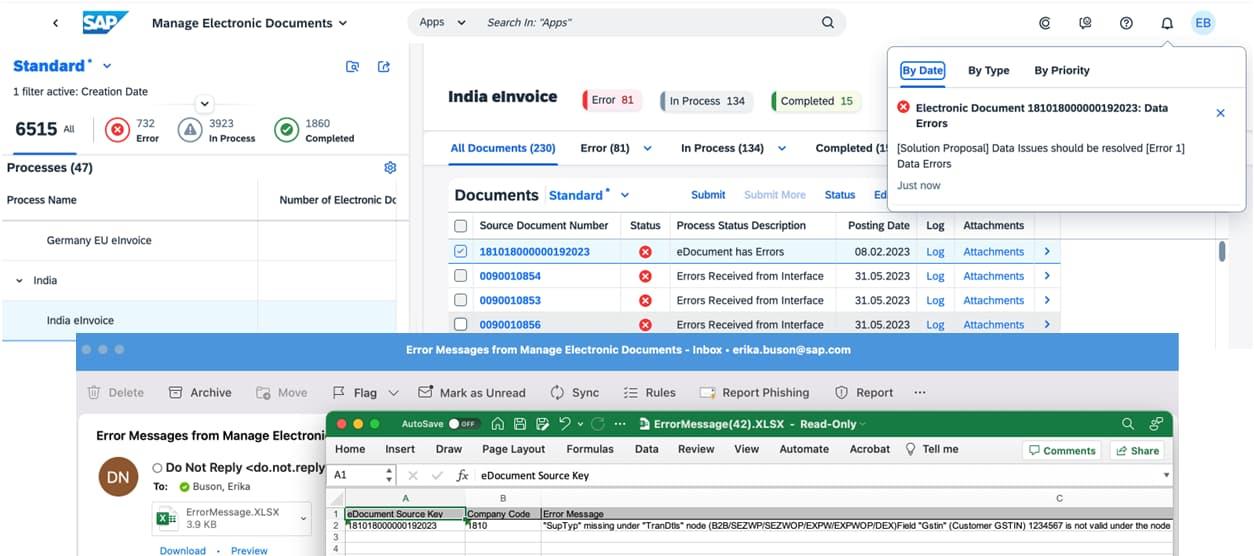Open the EB user profile avatar
This screenshot has height=556, width=1254.
pos(1203,23)
